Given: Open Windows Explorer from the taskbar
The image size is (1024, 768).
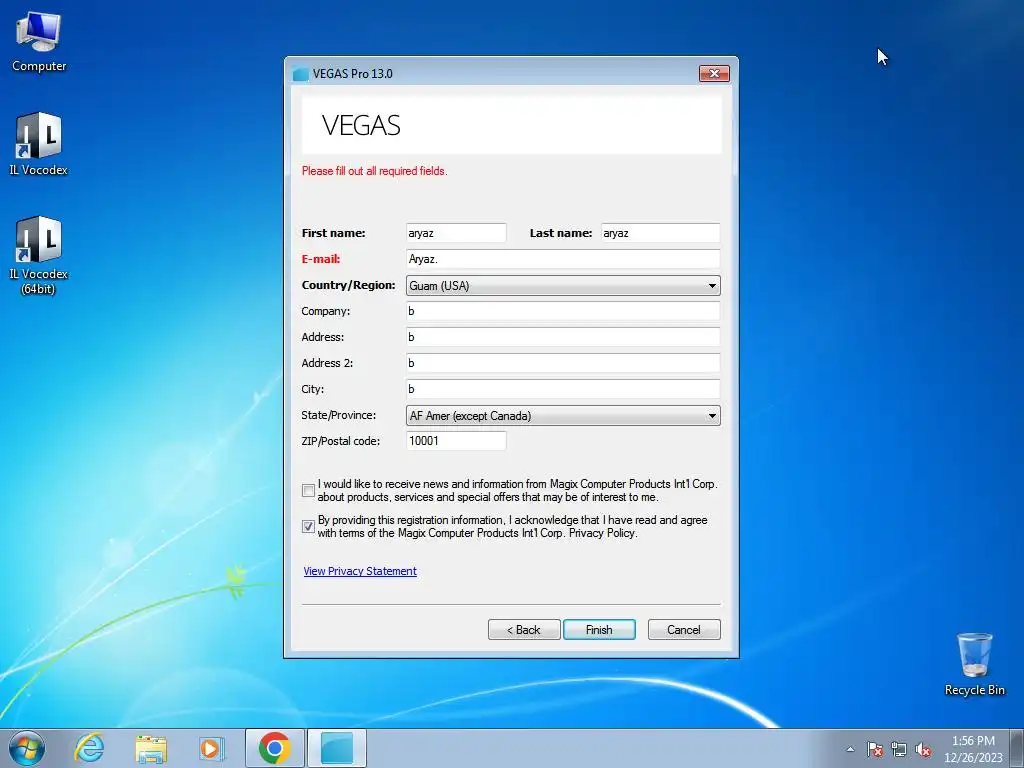Looking at the screenshot, I should pos(151,748).
